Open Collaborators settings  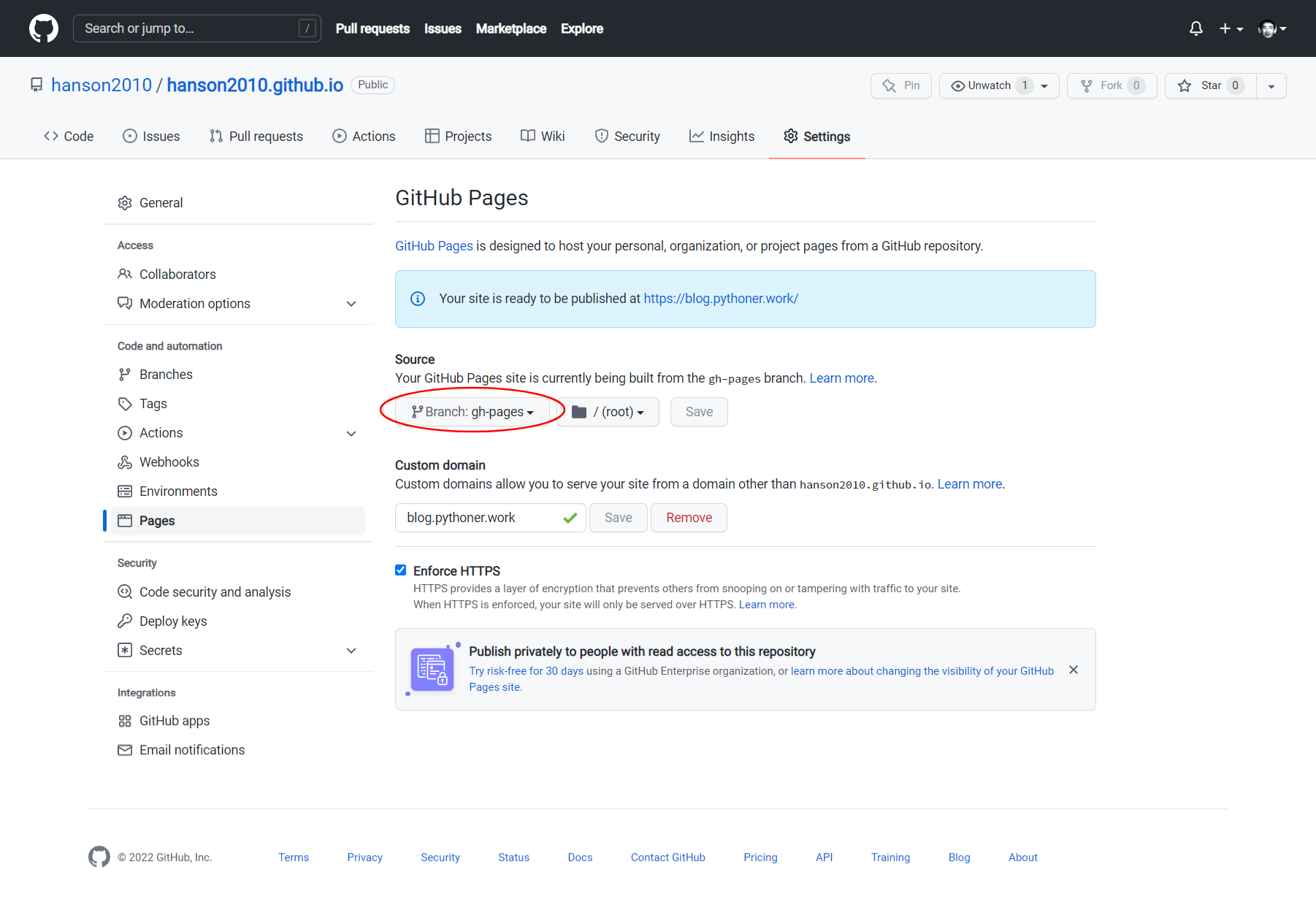tap(238, 275)
